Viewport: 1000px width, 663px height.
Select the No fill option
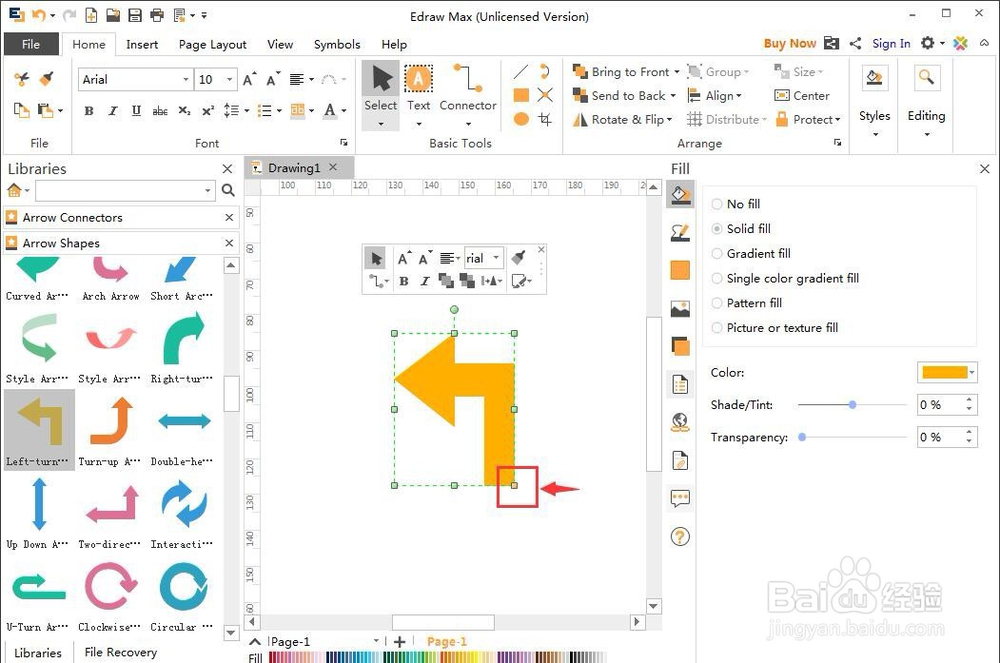(x=735, y=204)
